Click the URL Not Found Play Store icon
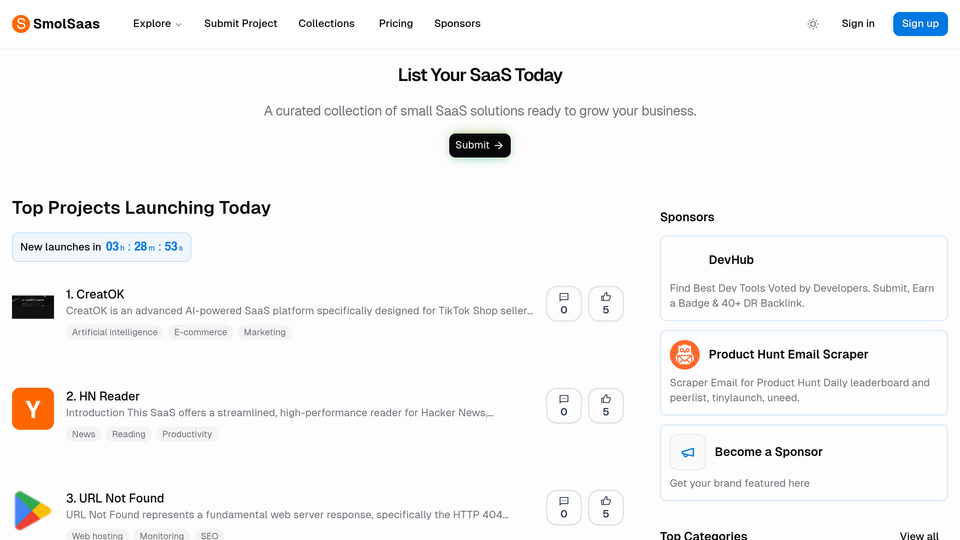The width and height of the screenshot is (960, 540). pos(33,511)
